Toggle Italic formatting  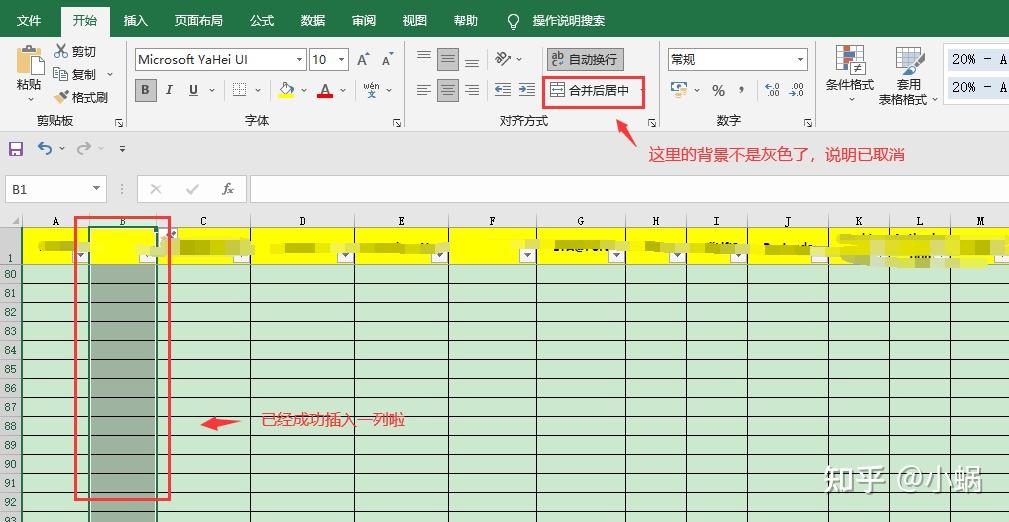pos(169,90)
